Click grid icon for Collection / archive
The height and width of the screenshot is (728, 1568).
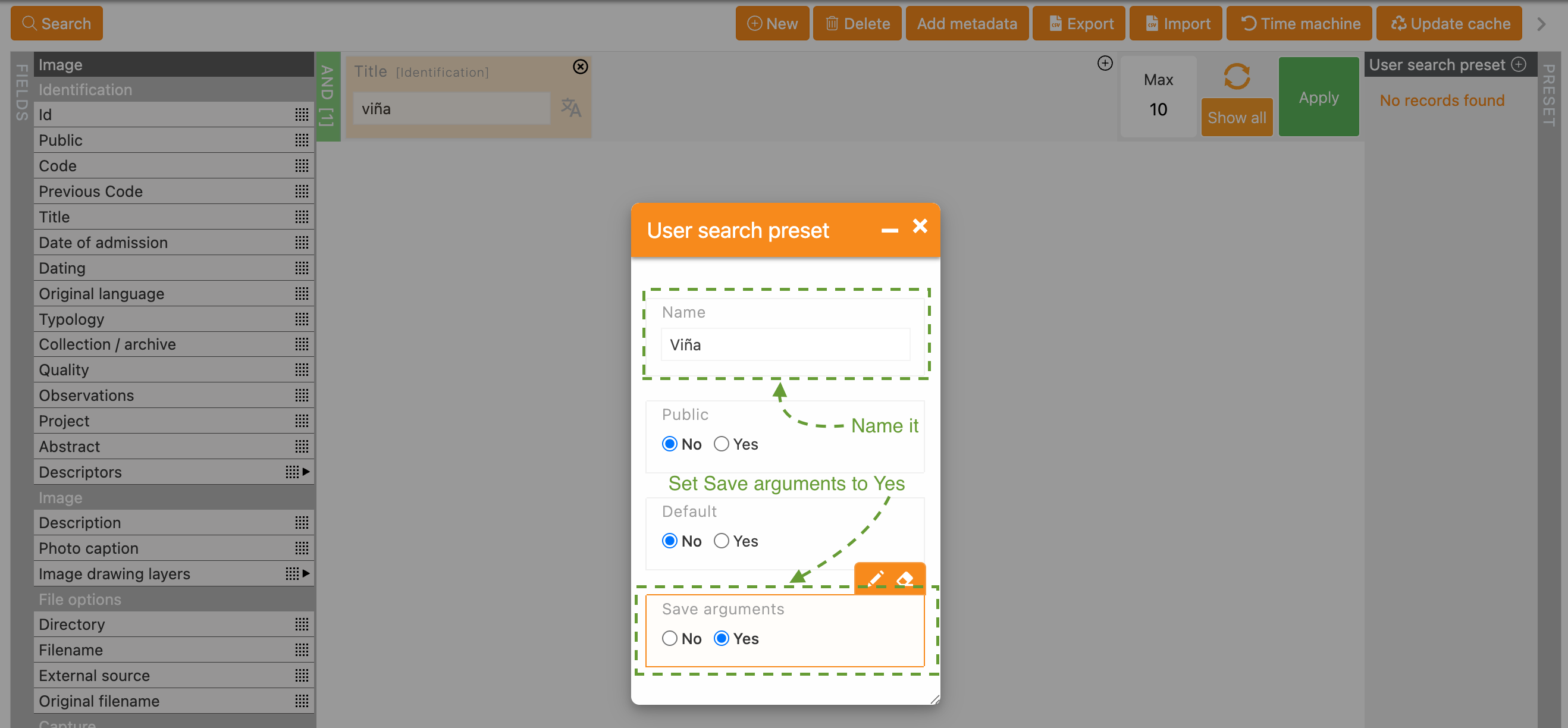302,344
